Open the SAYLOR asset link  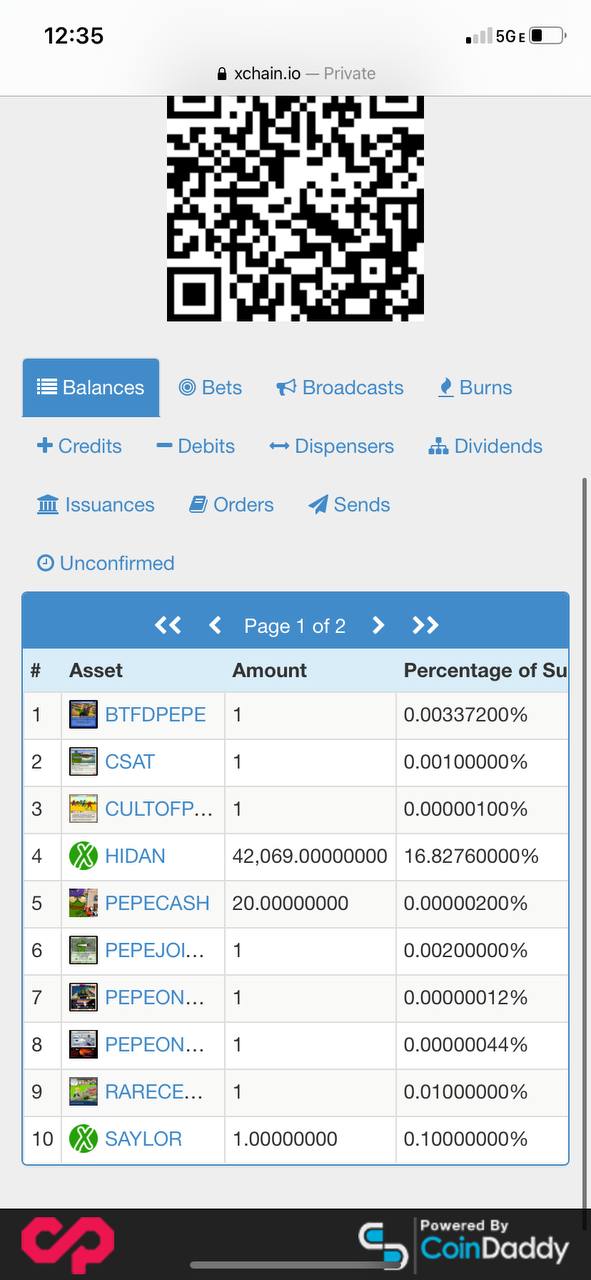(143, 1138)
